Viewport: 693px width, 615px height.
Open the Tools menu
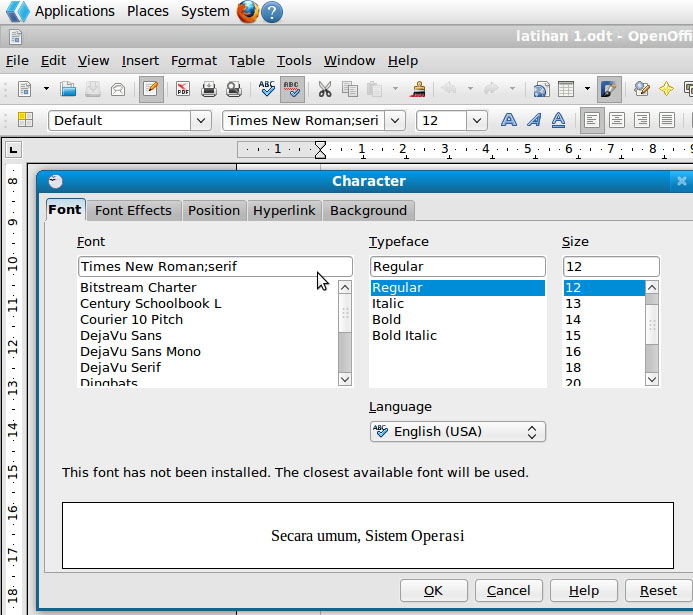pyautogui.click(x=294, y=61)
